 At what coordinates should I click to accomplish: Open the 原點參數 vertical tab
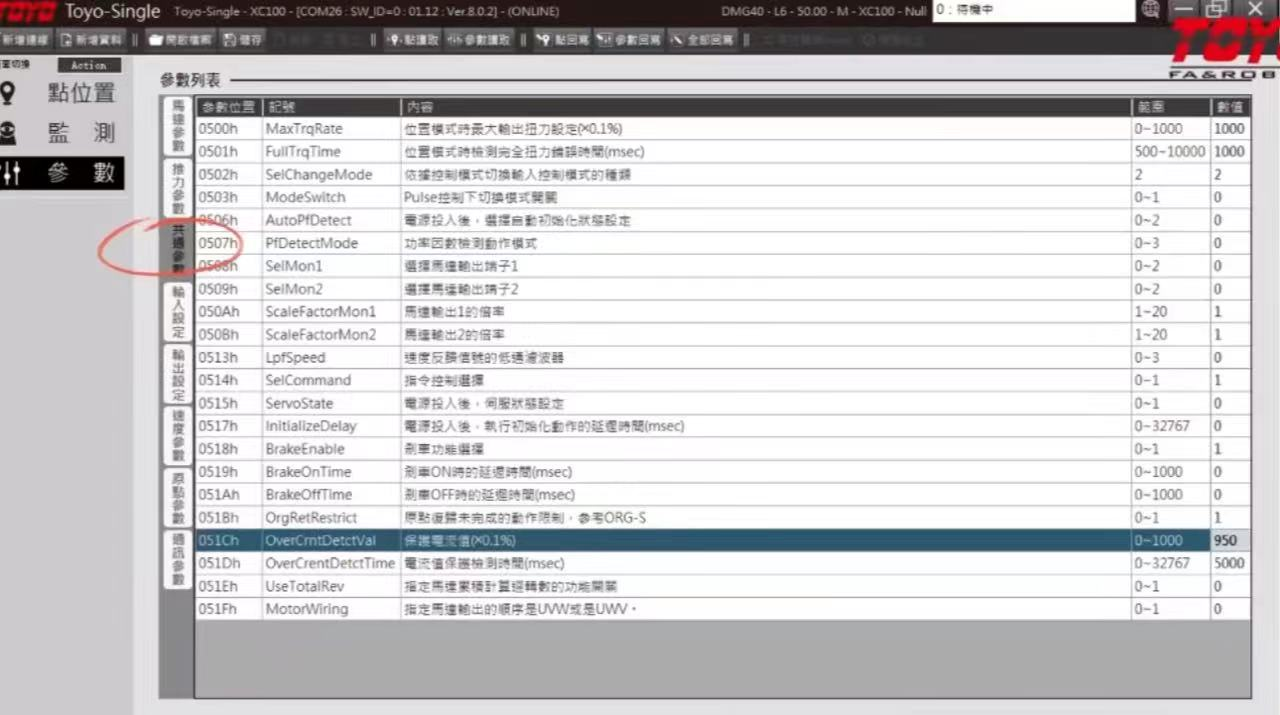click(177, 498)
